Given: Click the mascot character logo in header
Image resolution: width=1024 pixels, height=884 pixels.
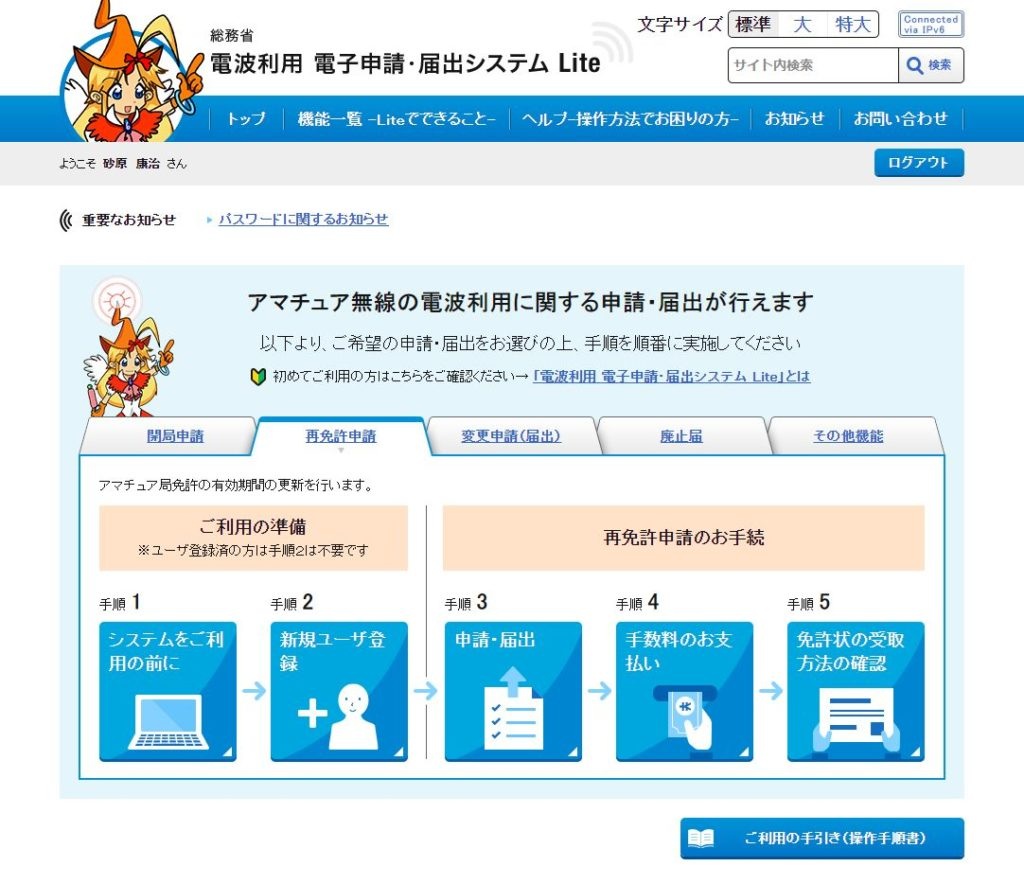Looking at the screenshot, I should 130,75.
